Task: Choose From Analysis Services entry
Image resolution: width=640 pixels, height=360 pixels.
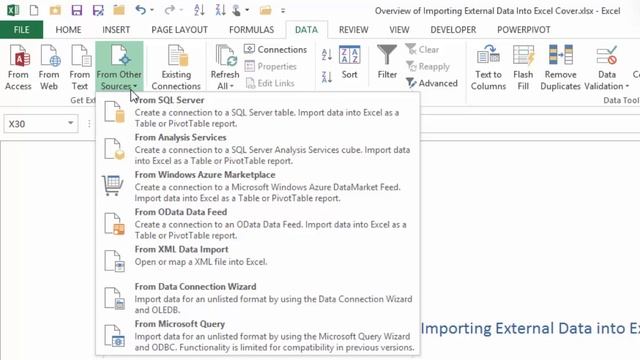Action: [x=258, y=149]
